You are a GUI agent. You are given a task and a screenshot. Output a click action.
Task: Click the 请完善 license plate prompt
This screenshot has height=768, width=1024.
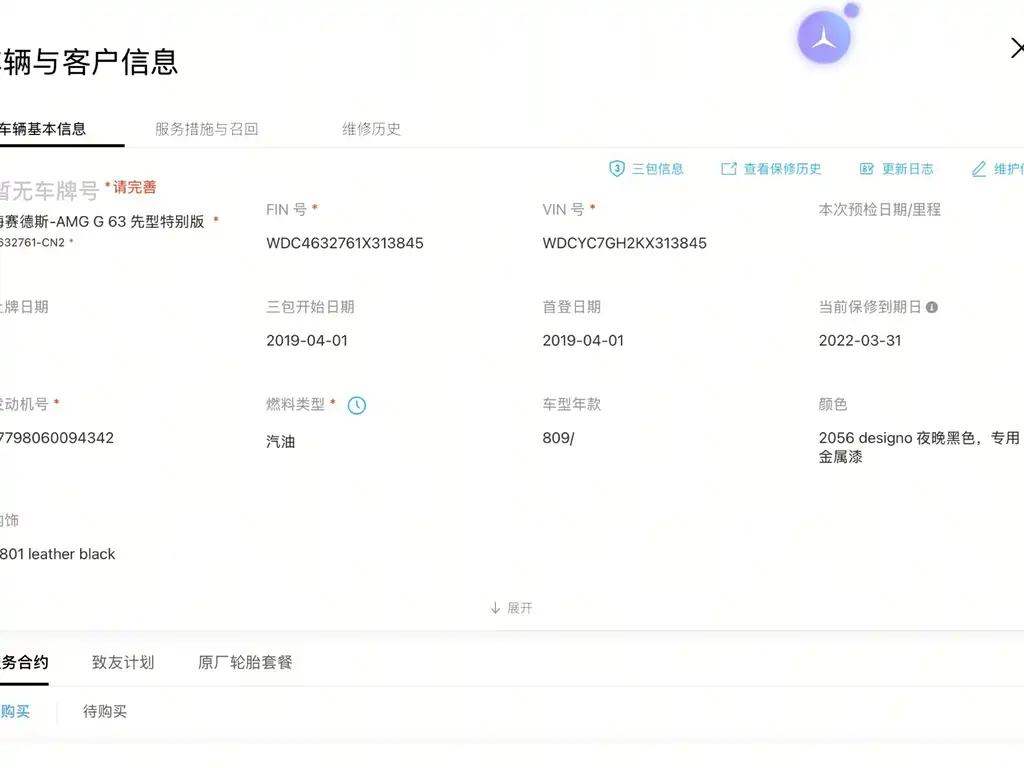tap(133, 187)
